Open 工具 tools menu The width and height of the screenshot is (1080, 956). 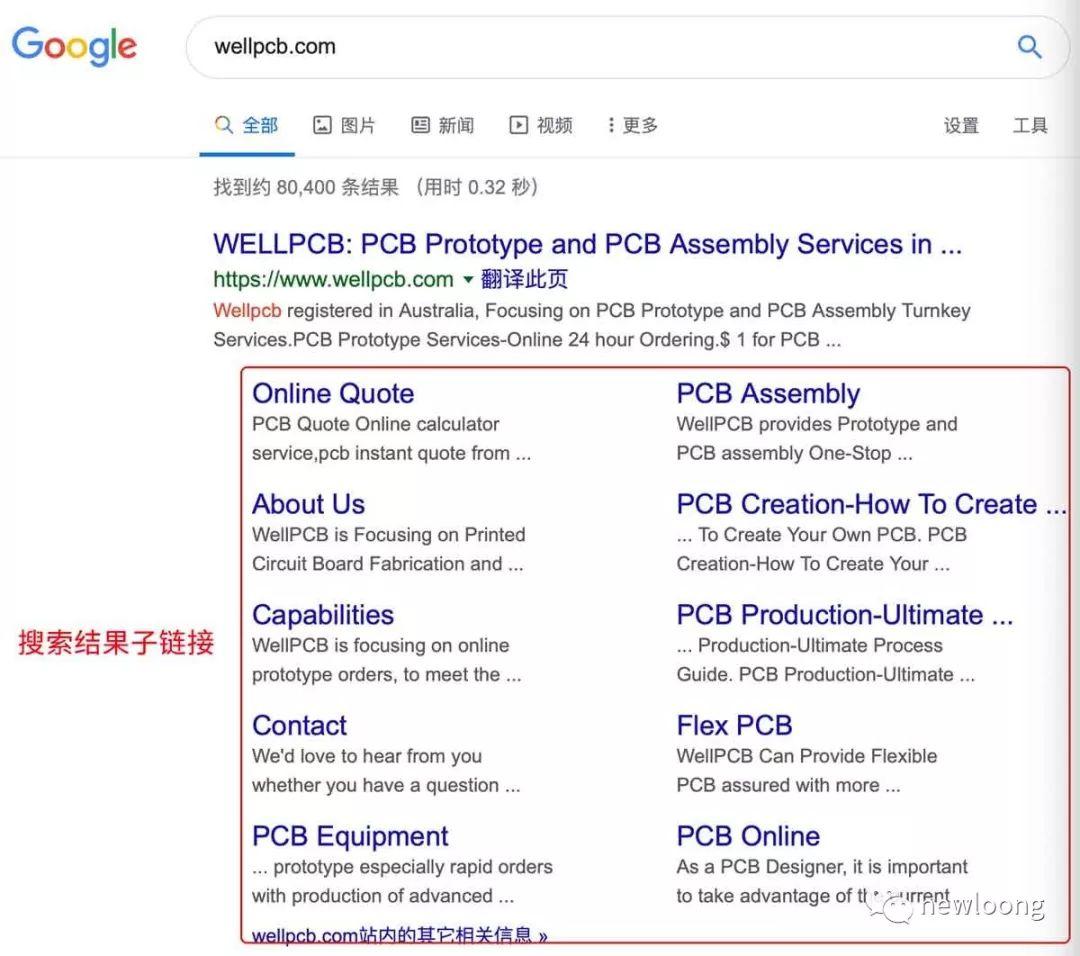(1030, 125)
